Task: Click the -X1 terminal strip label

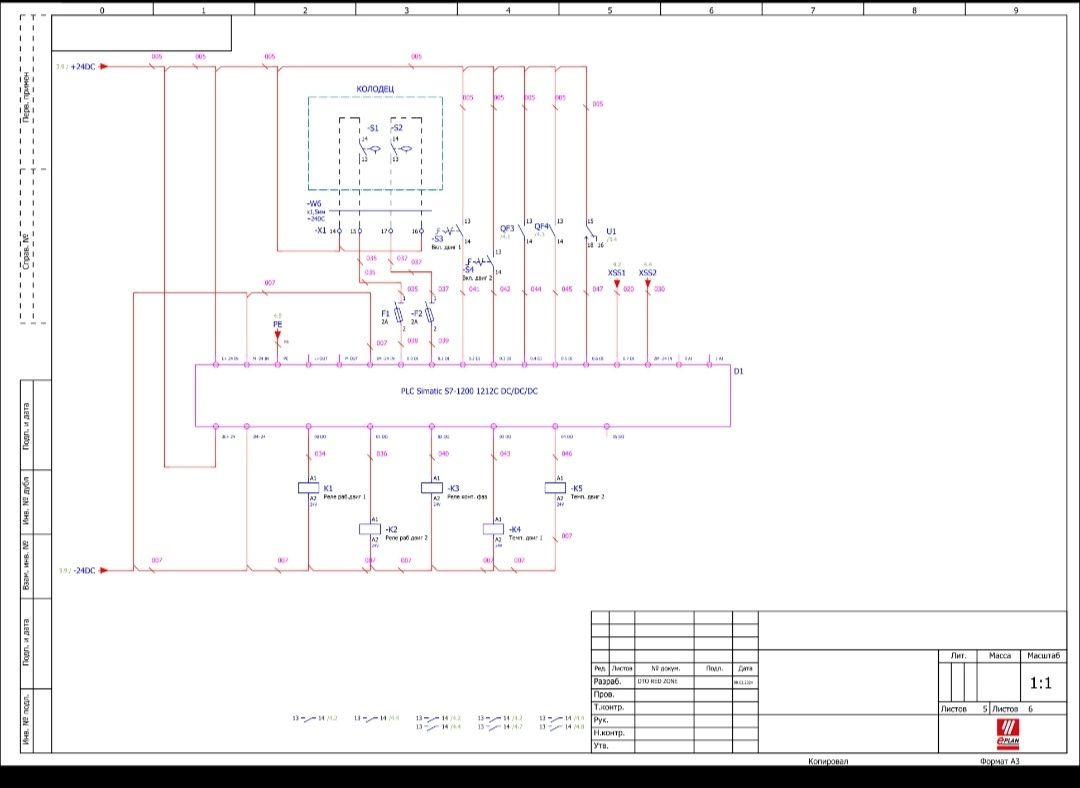Action: coord(320,231)
